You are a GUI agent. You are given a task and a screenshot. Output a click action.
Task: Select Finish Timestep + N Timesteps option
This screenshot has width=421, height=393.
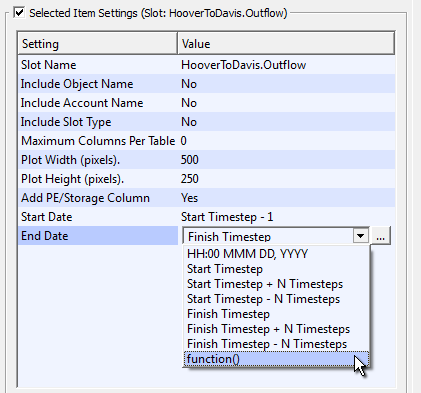(276, 329)
